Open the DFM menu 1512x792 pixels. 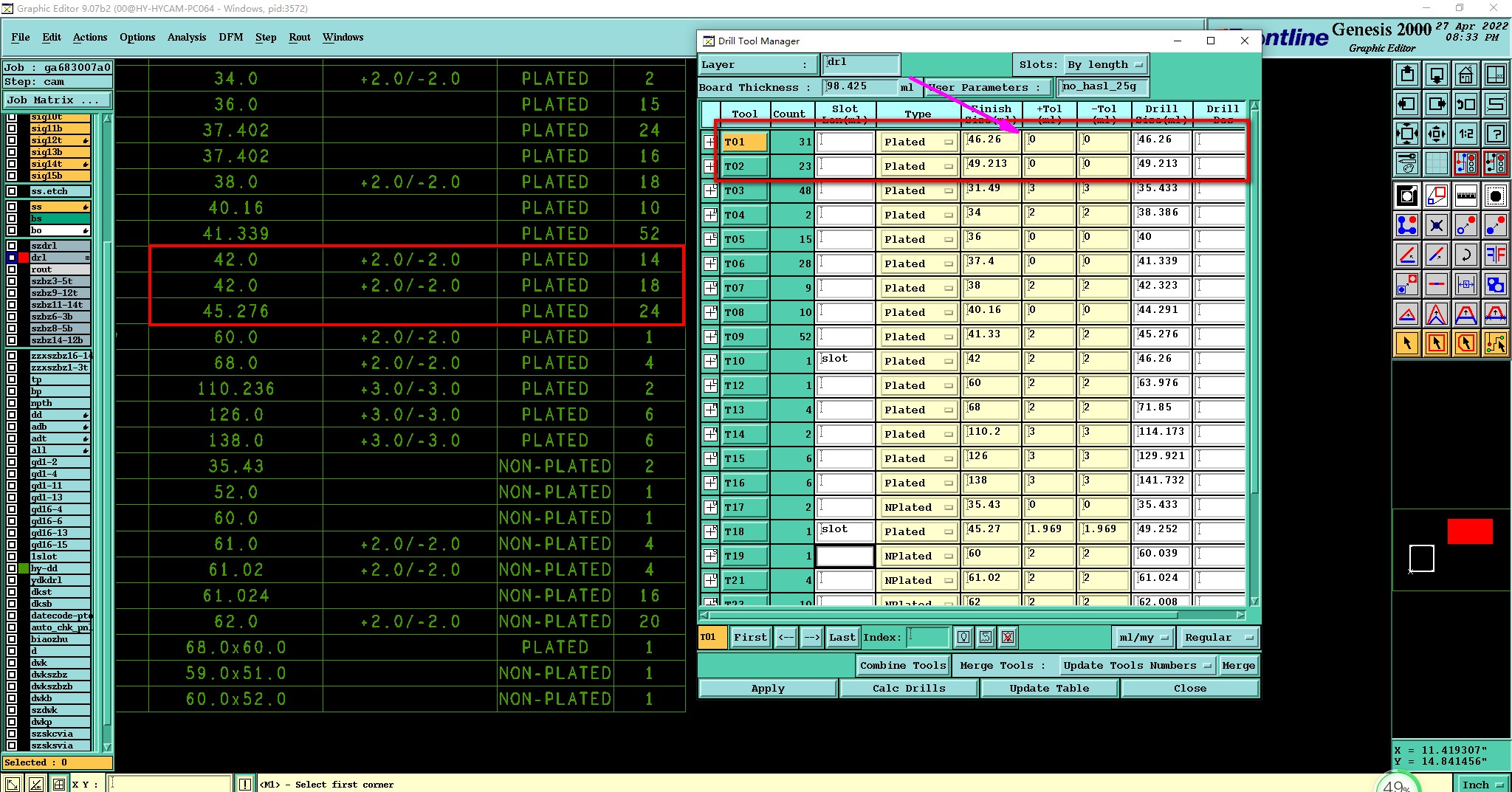pyautogui.click(x=231, y=37)
